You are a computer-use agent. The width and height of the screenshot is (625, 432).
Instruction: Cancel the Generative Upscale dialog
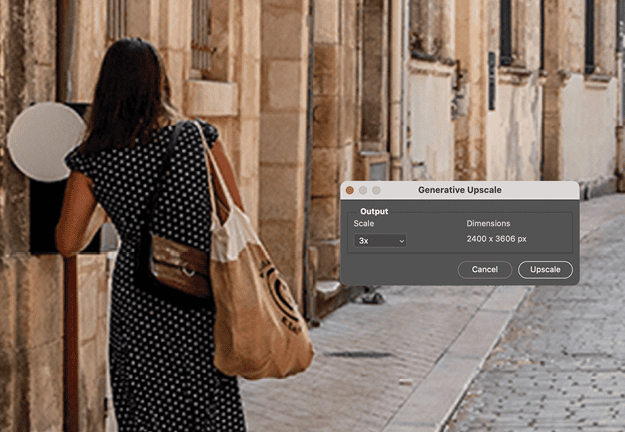(x=485, y=269)
